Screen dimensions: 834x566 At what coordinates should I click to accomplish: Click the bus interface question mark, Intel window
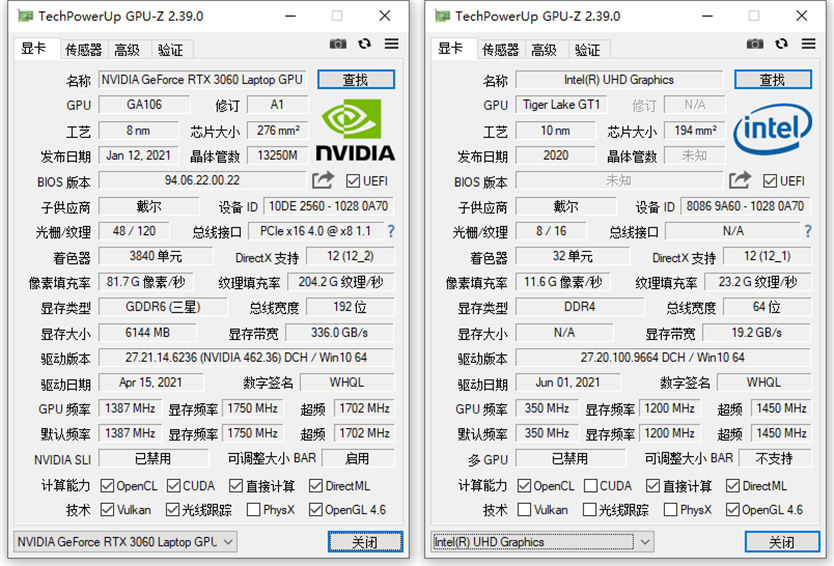coord(808,231)
